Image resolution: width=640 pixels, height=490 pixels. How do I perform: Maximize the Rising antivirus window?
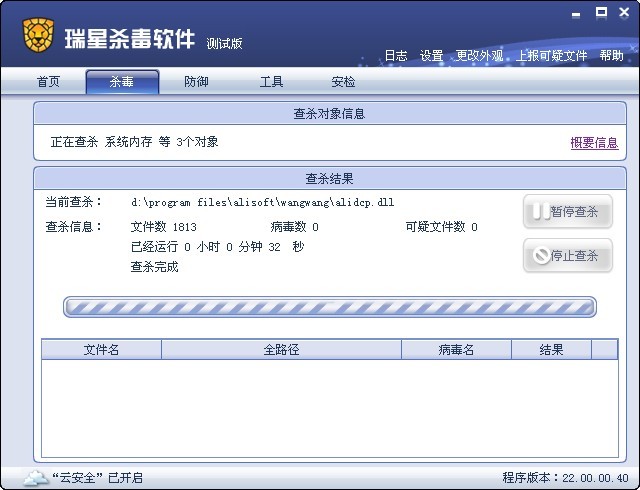point(601,13)
